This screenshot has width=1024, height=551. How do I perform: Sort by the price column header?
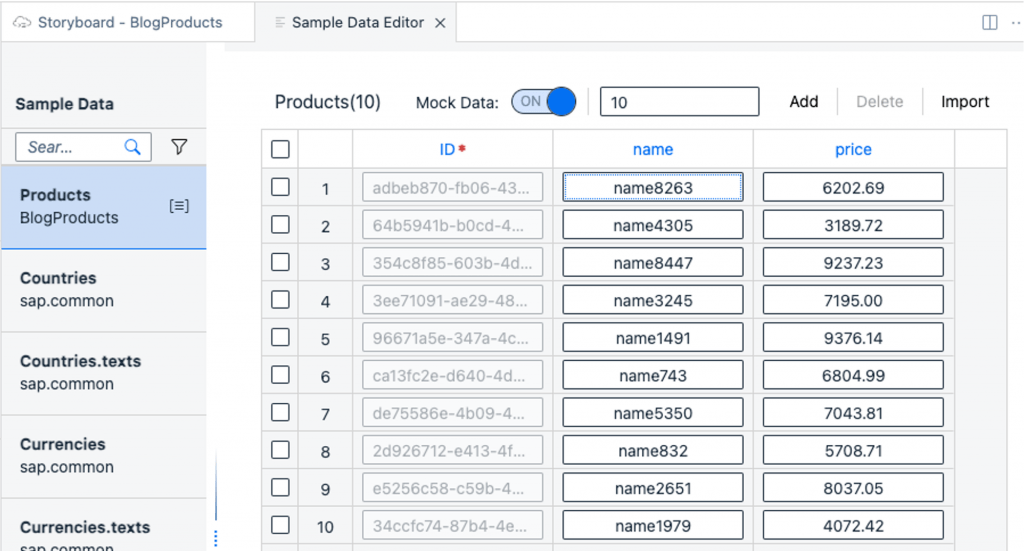tap(853, 150)
